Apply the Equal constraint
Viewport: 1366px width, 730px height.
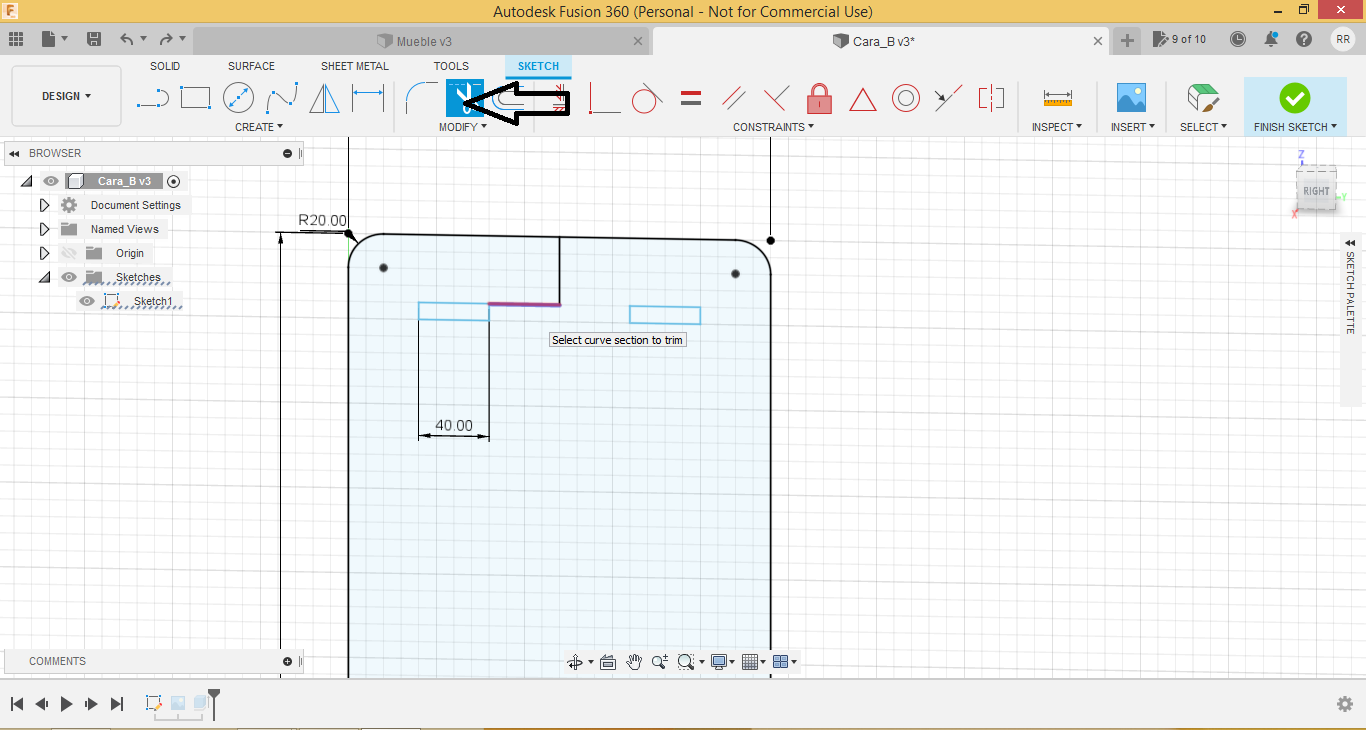[690, 98]
